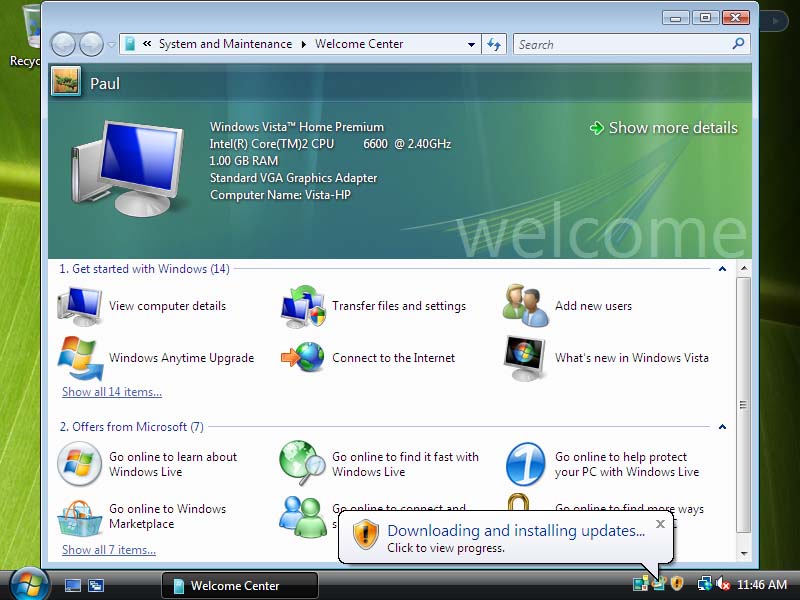
Task: Click the learn about Windows Live icon
Action: [80, 464]
